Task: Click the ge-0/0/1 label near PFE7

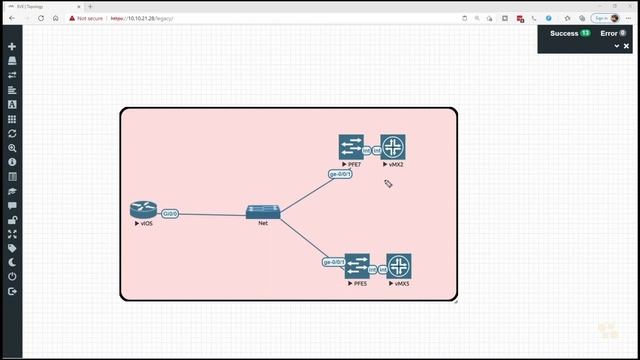Action: point(340,174)
